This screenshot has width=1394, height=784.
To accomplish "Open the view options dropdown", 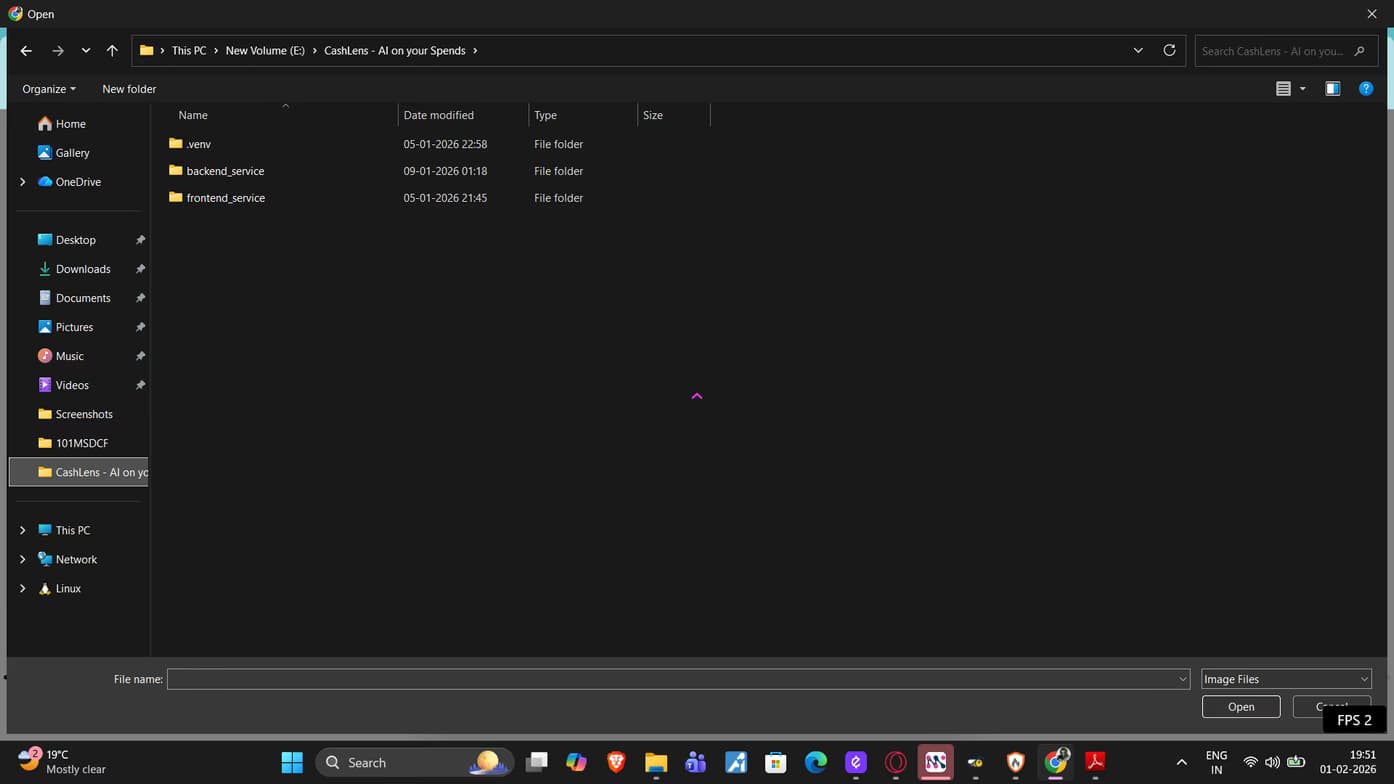I will pos(1302,89).
